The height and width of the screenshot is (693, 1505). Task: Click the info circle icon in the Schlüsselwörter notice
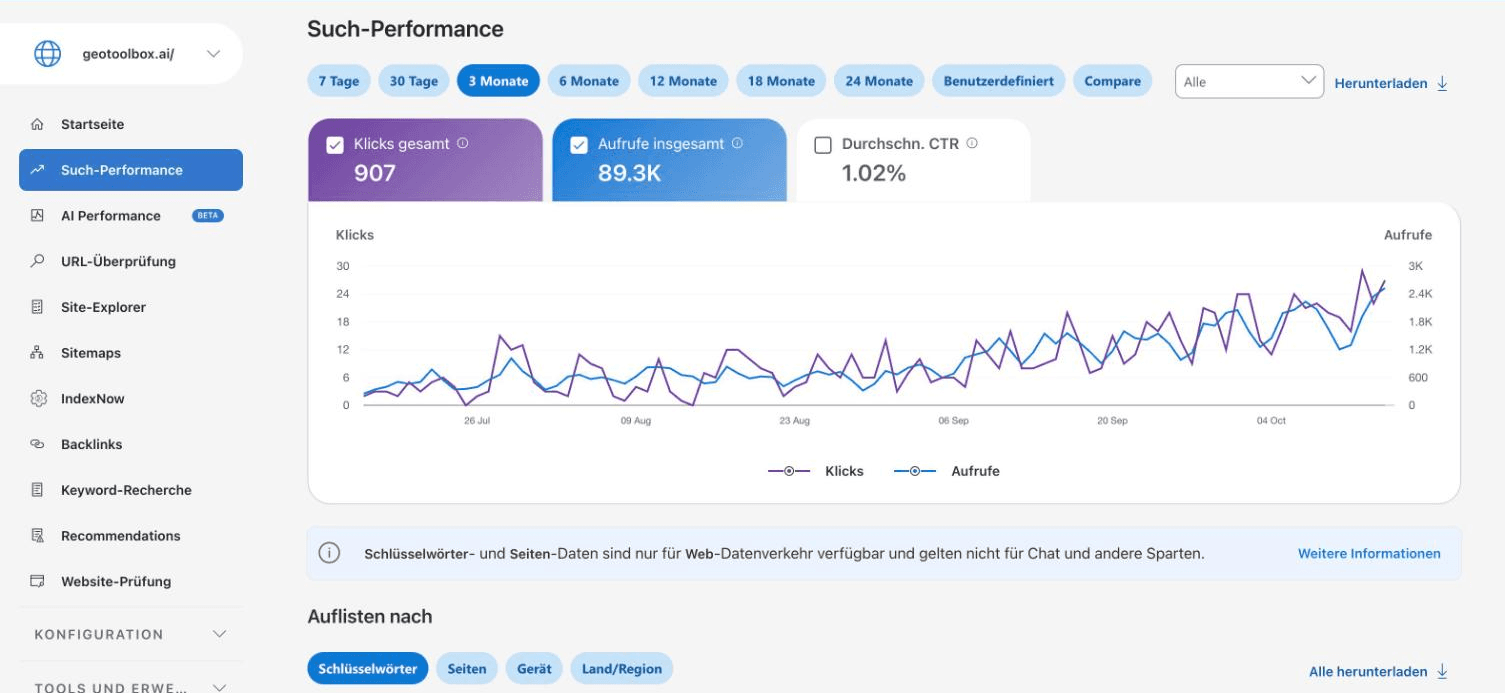coord(329,553)
